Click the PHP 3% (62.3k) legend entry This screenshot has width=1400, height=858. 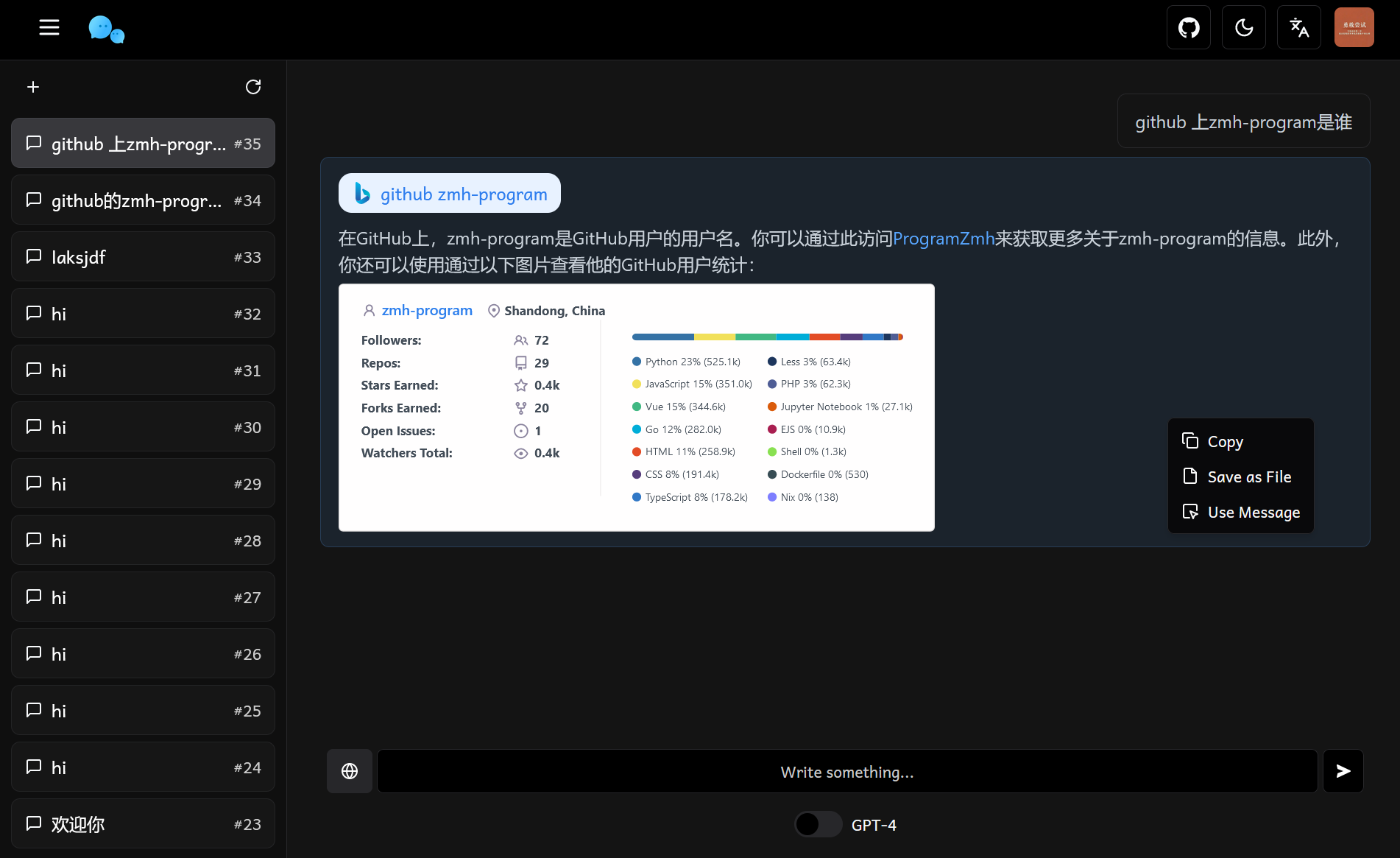[809, 384]
